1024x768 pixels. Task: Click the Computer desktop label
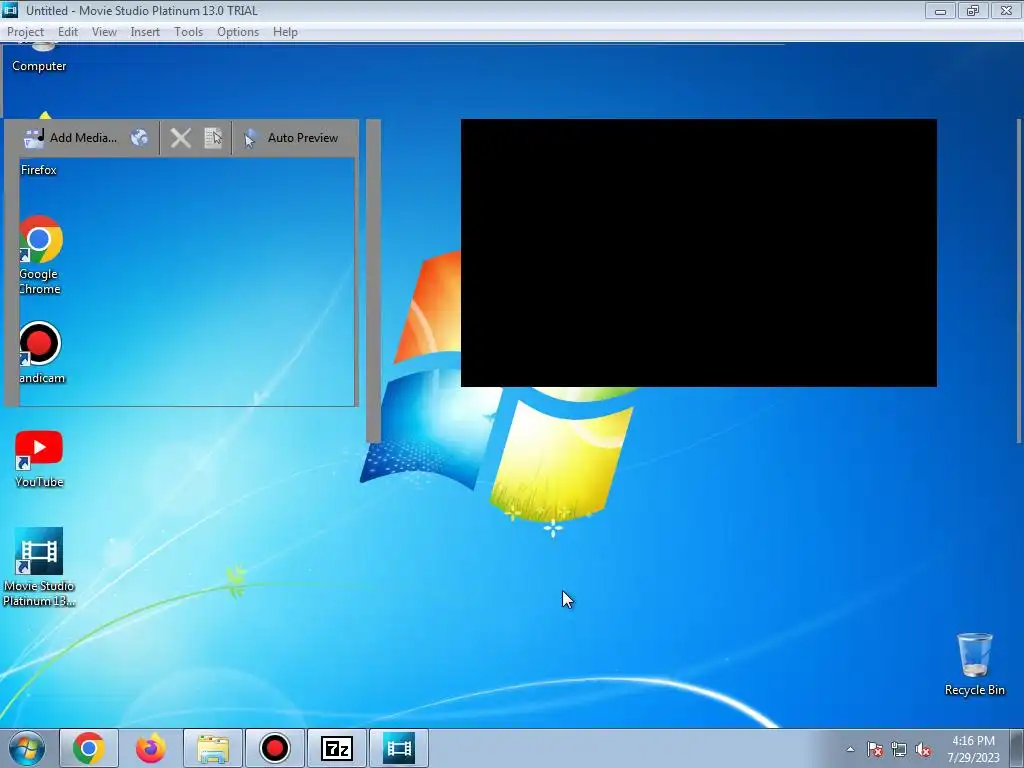click(39, 66)
